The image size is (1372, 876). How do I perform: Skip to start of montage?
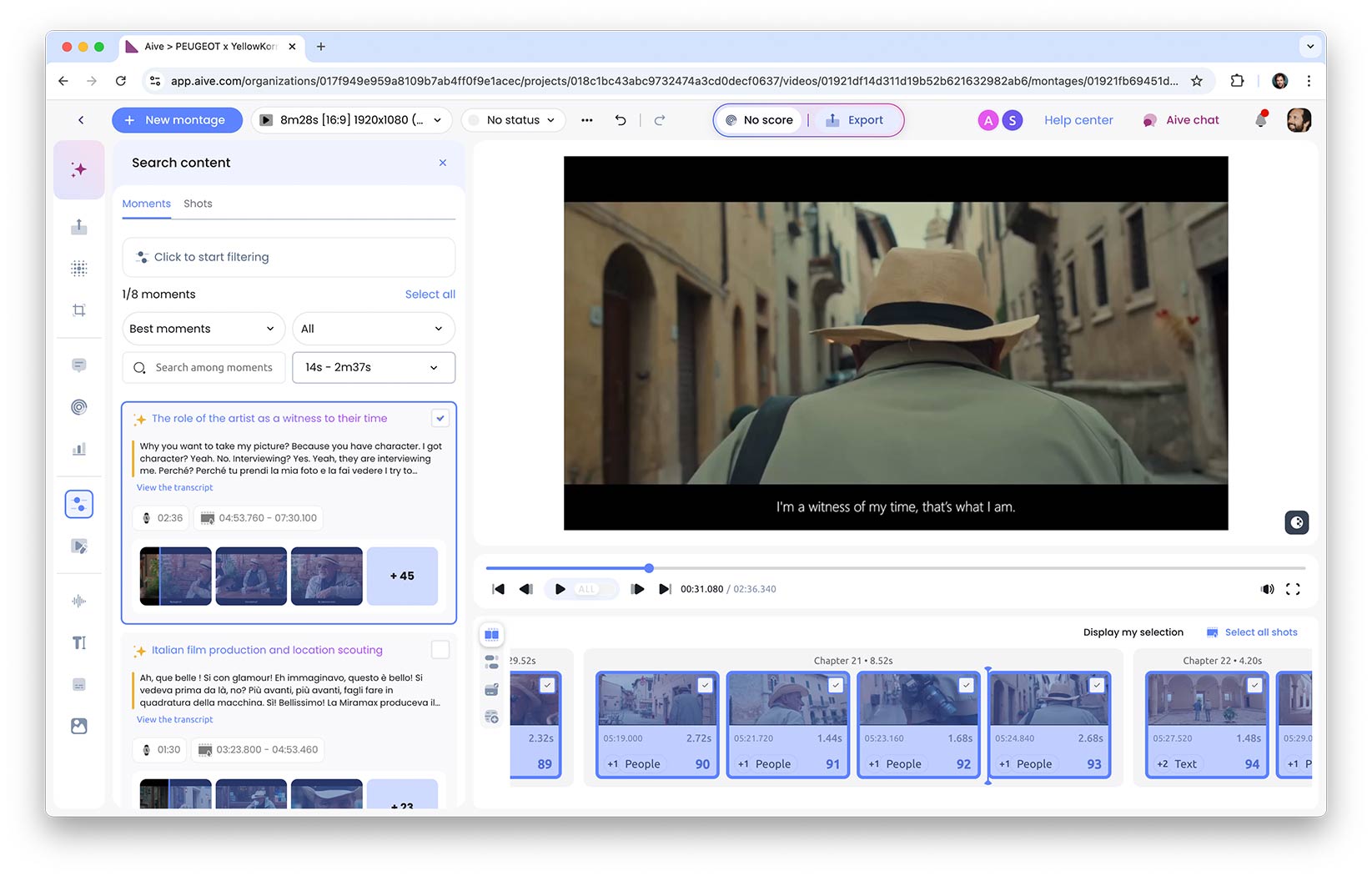tap(499, 589)
